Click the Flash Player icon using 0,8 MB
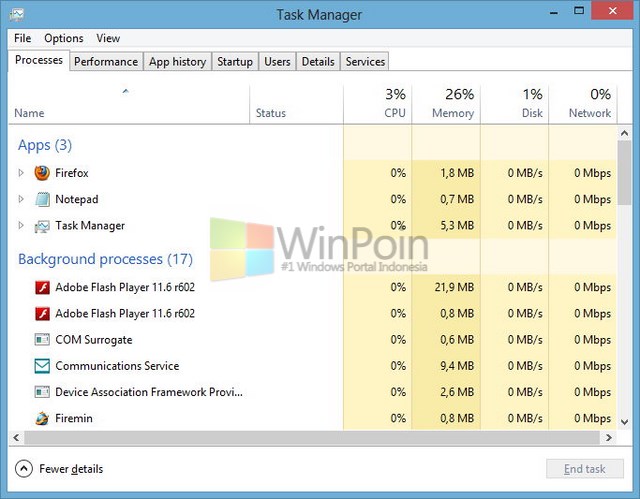 pos(42,313)
